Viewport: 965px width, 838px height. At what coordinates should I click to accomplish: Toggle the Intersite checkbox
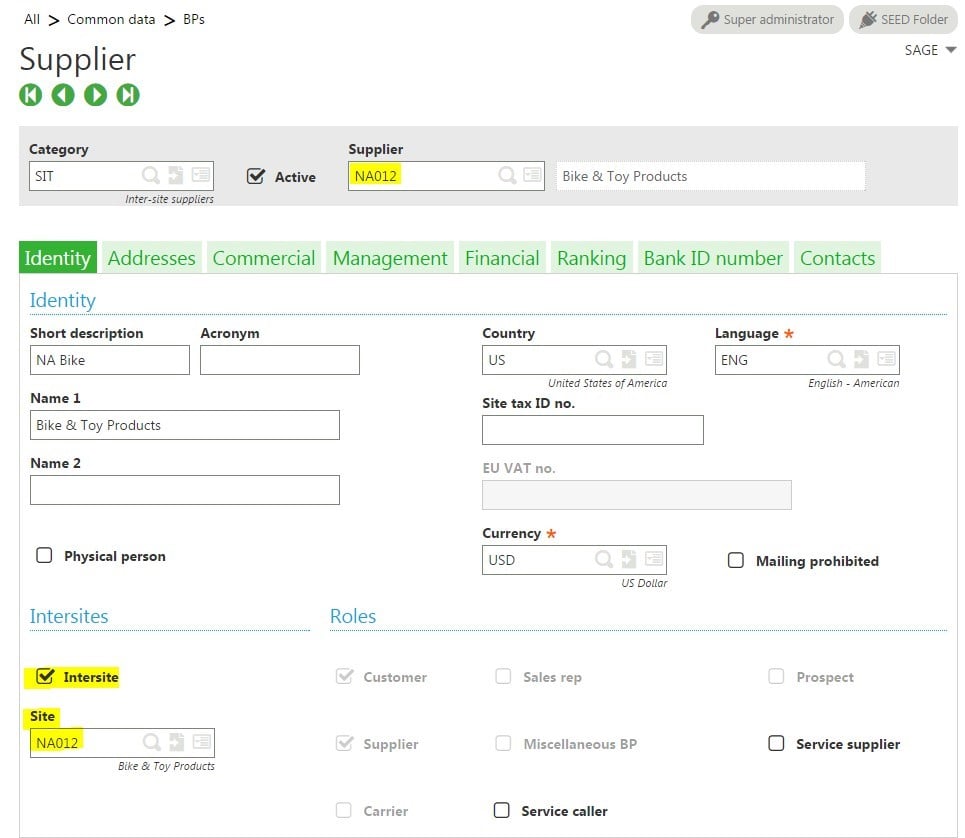[44, 677]
